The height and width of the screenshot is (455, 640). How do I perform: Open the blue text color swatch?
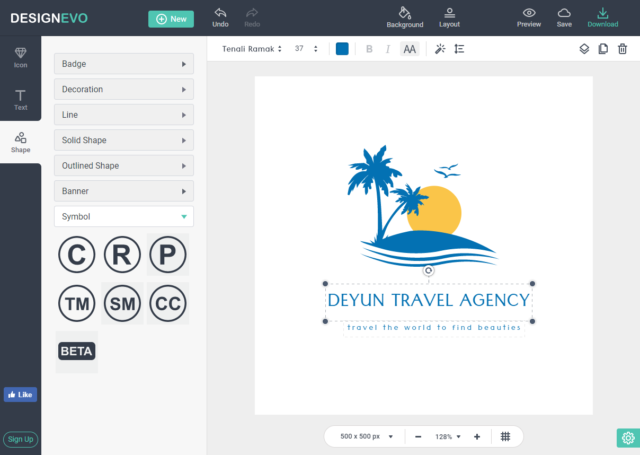click(342, 49)
